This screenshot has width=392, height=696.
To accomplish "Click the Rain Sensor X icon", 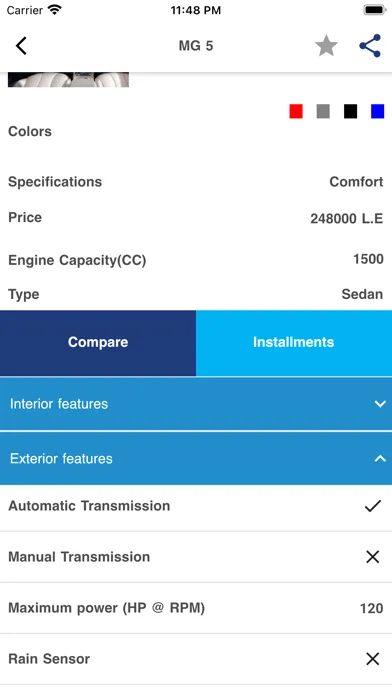I will pyautogui.click(x=372, y=659).
